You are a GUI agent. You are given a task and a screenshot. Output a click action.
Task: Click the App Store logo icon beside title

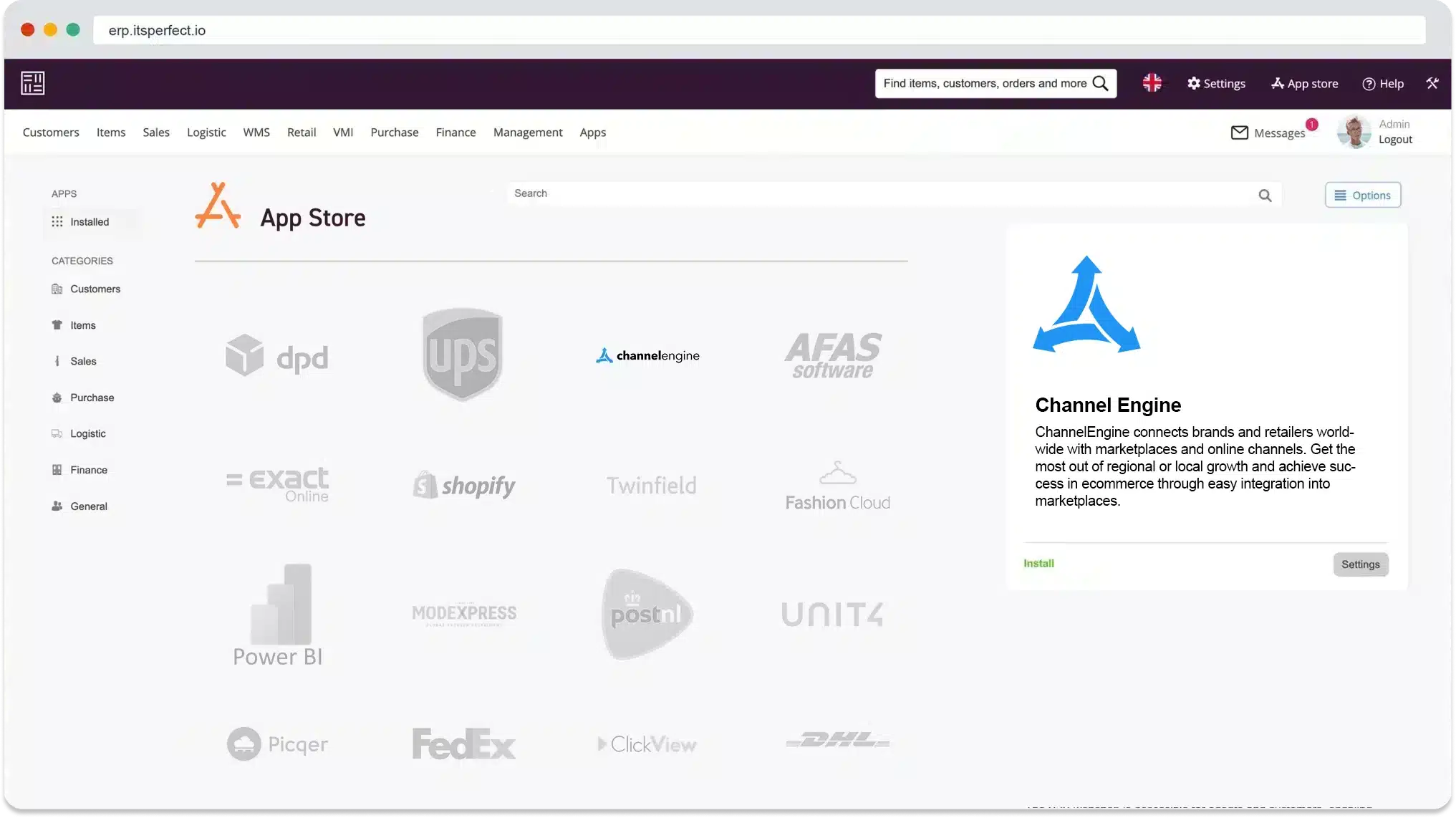pos(217,206)
